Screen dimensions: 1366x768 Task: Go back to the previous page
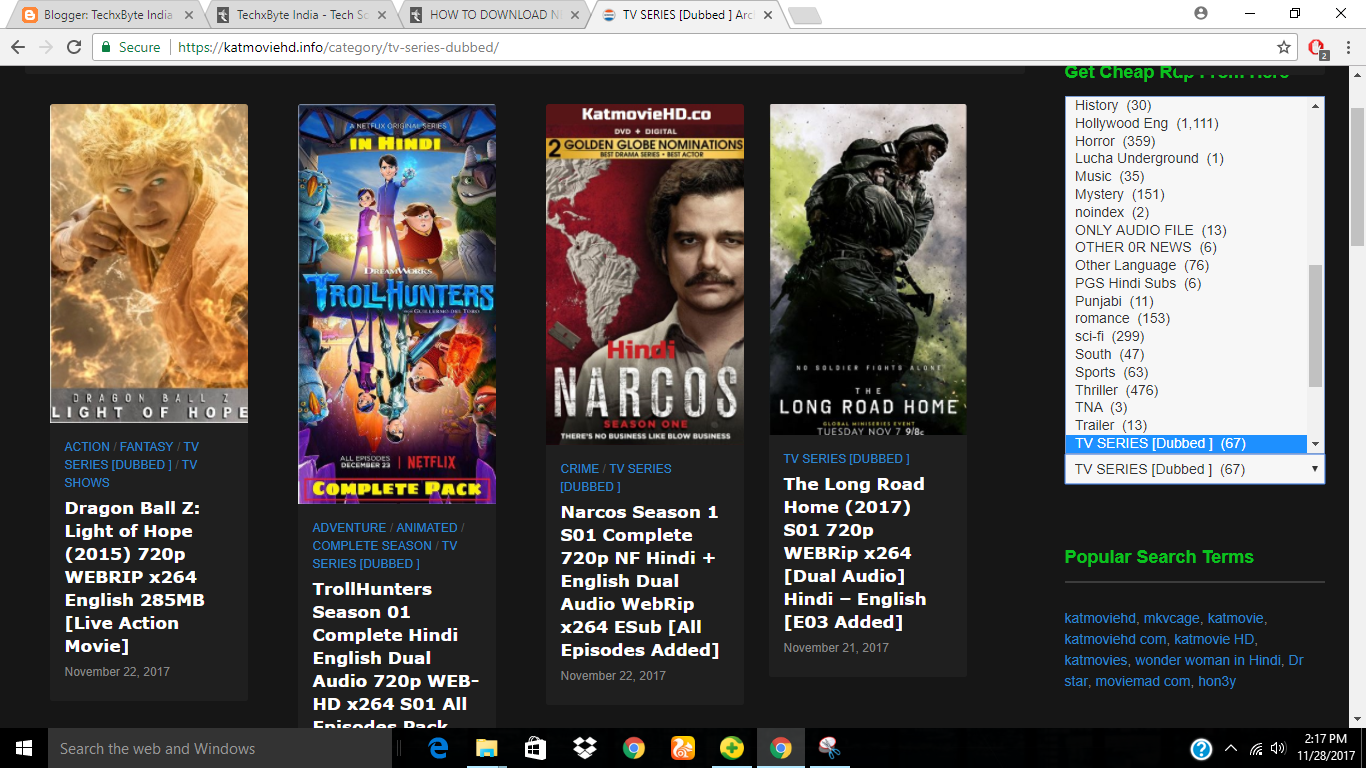pyautogui.click(x=18, y=47)
